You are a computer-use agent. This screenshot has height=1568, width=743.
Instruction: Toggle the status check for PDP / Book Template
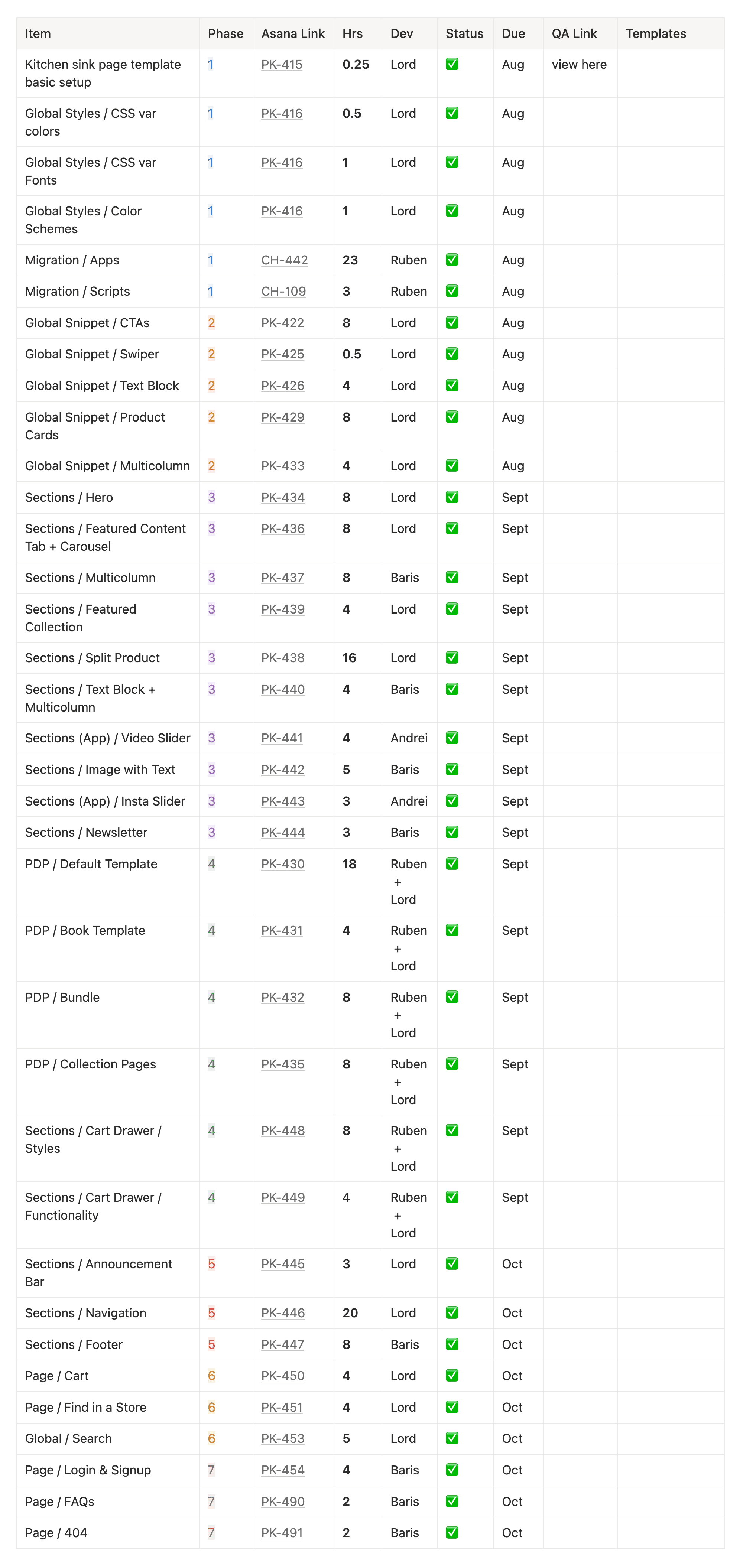coord(452,930)
